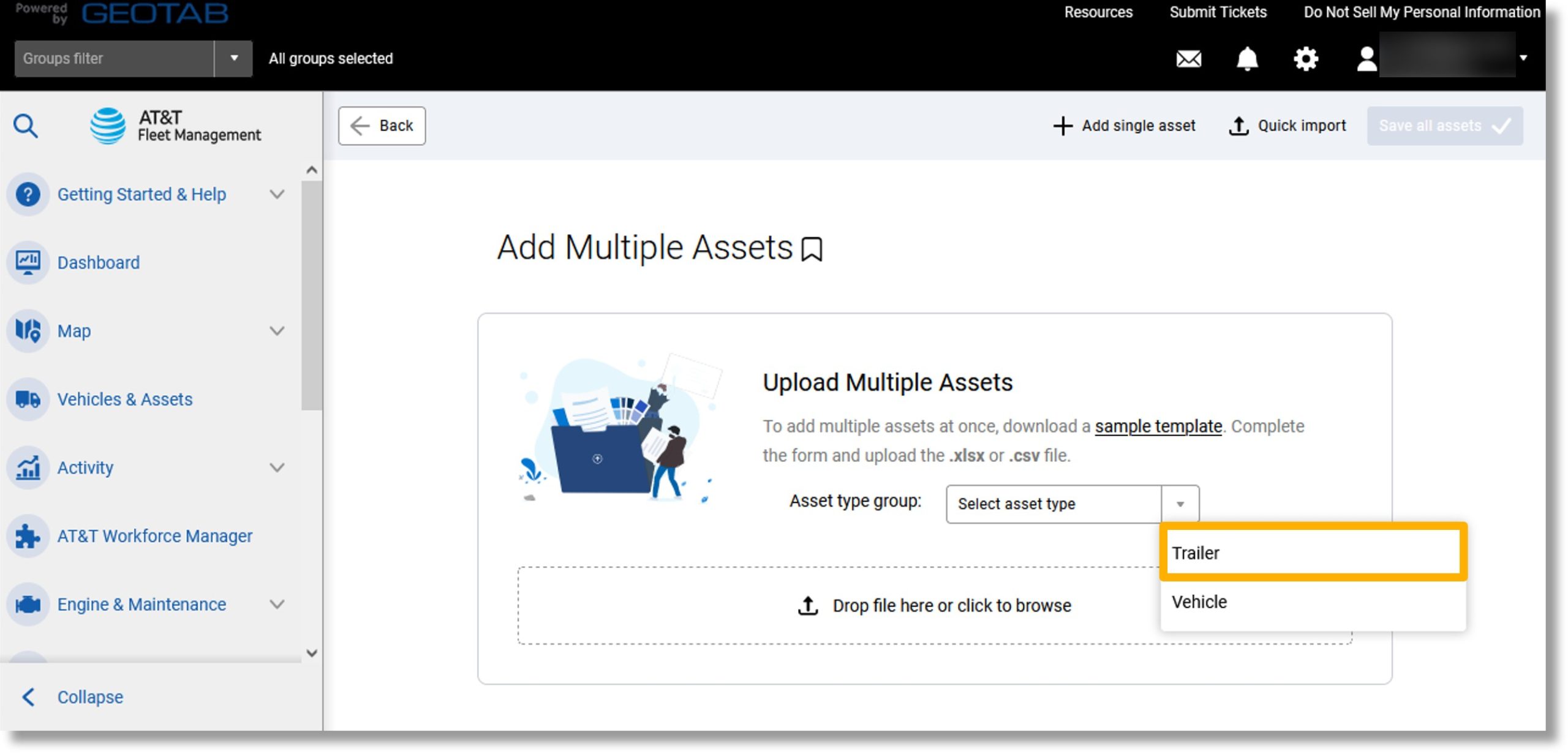The width and height of the screenshot is (1568, 753).
Task: Click the Map sidebar icon
Action: [x=27, y=331]
